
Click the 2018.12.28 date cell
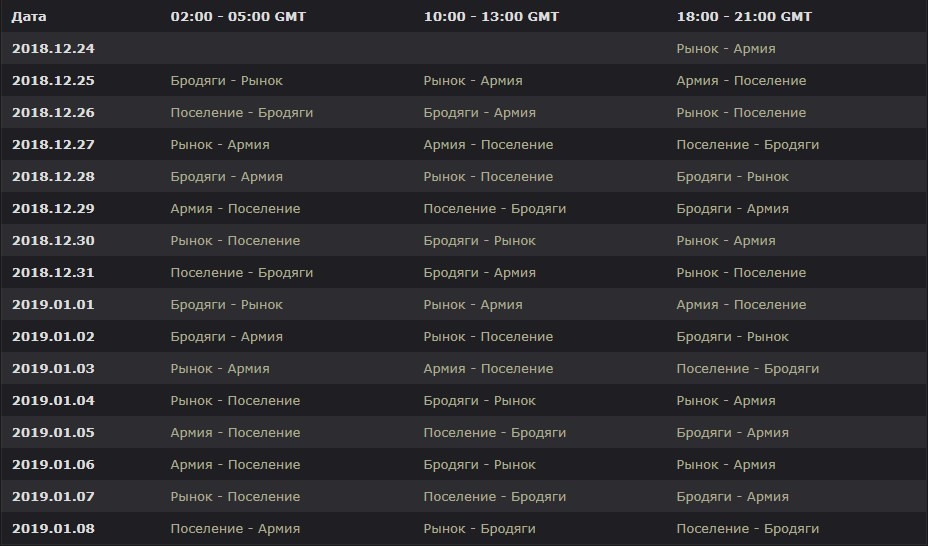[53, 176]
